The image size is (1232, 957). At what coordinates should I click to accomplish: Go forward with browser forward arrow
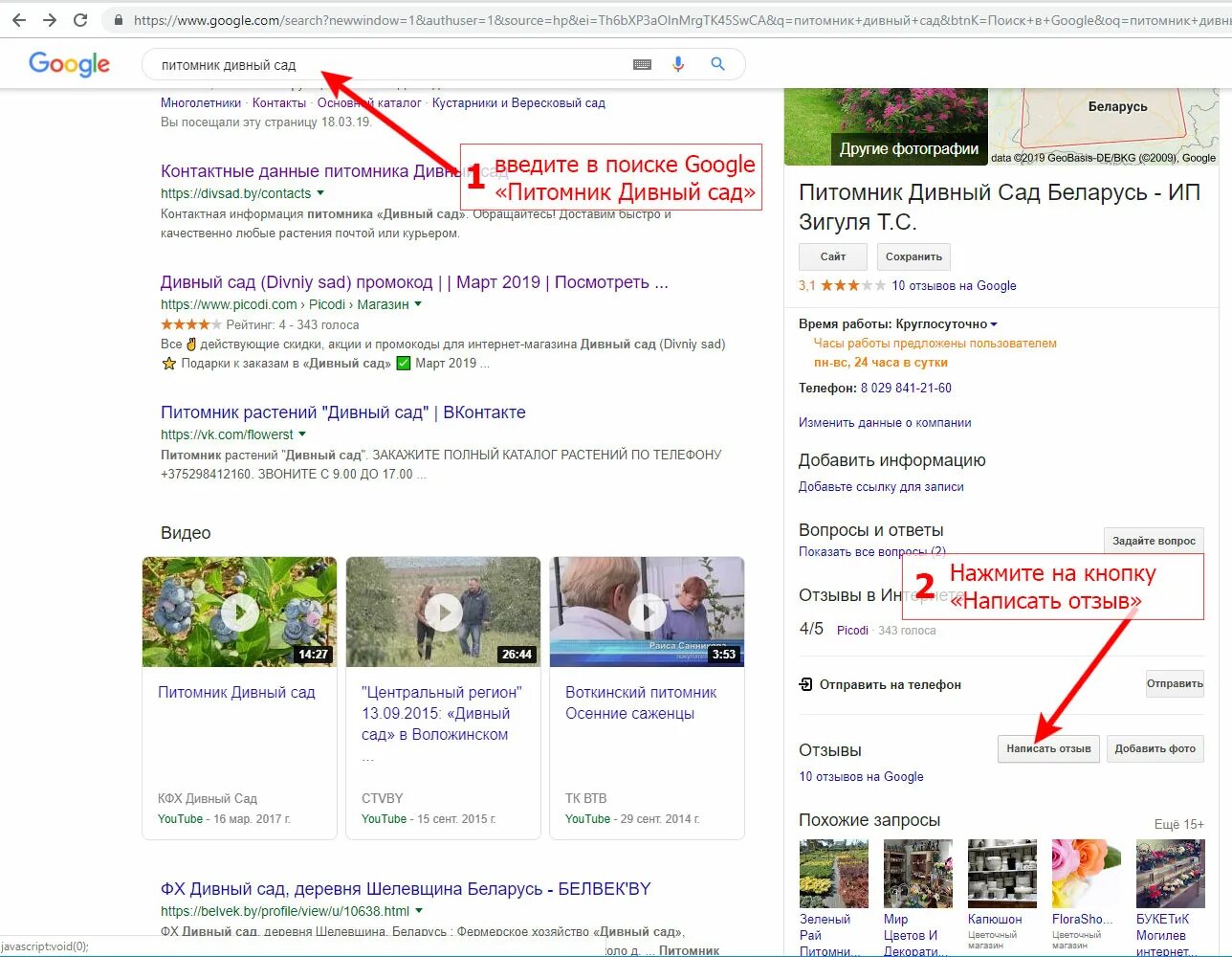50,19
